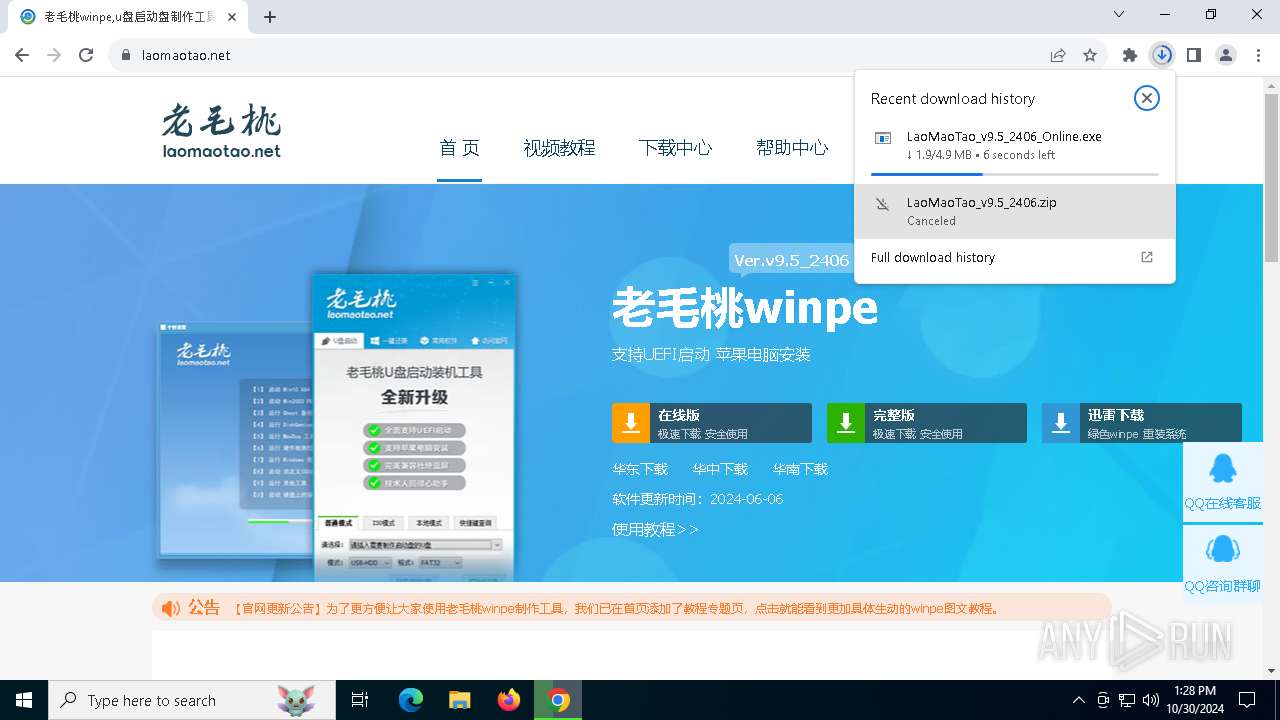Download the 完整版 full version
1280x720 pixels.
click(x=927, y=423)
